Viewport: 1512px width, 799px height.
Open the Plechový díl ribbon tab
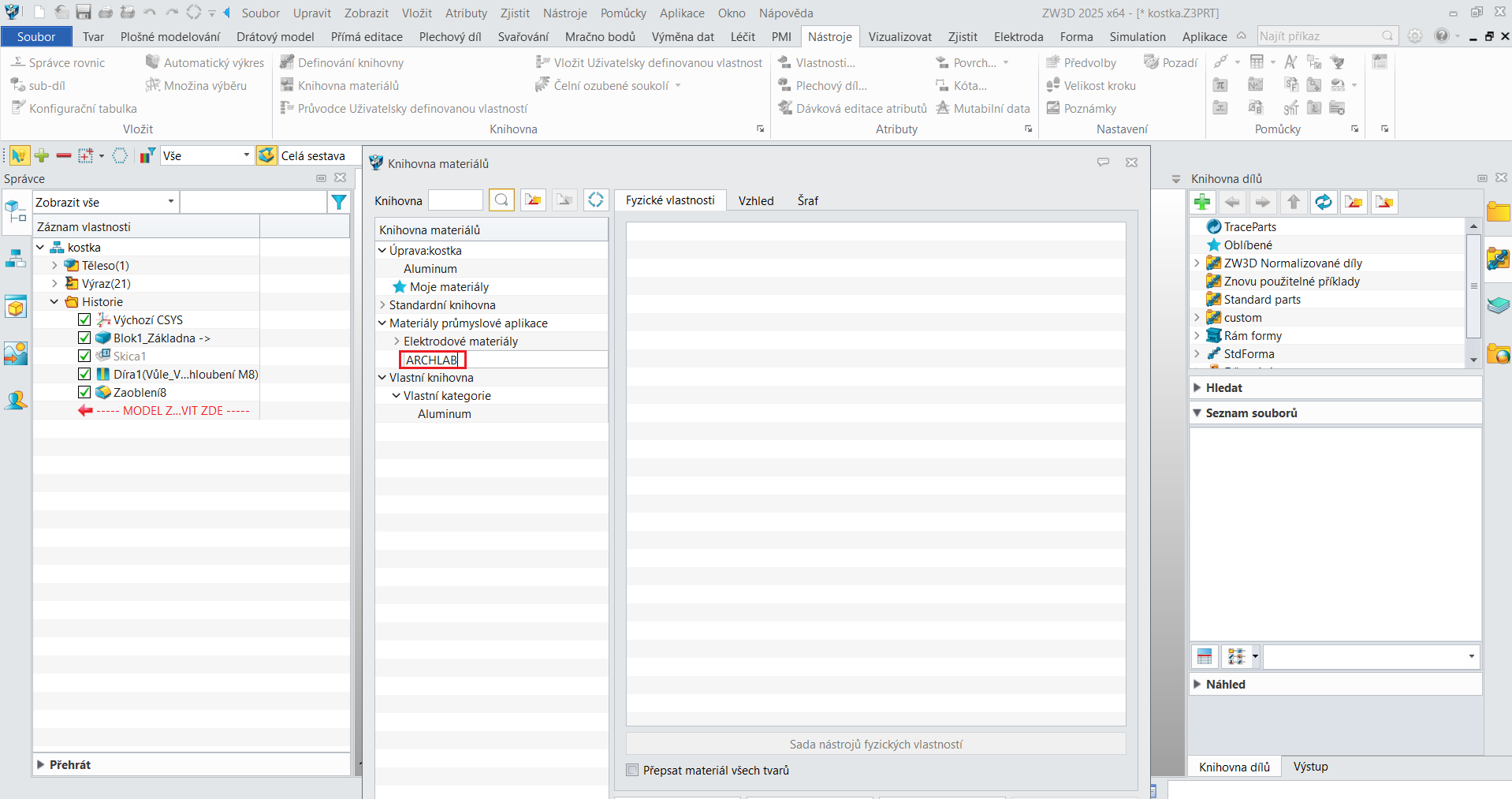449,36
